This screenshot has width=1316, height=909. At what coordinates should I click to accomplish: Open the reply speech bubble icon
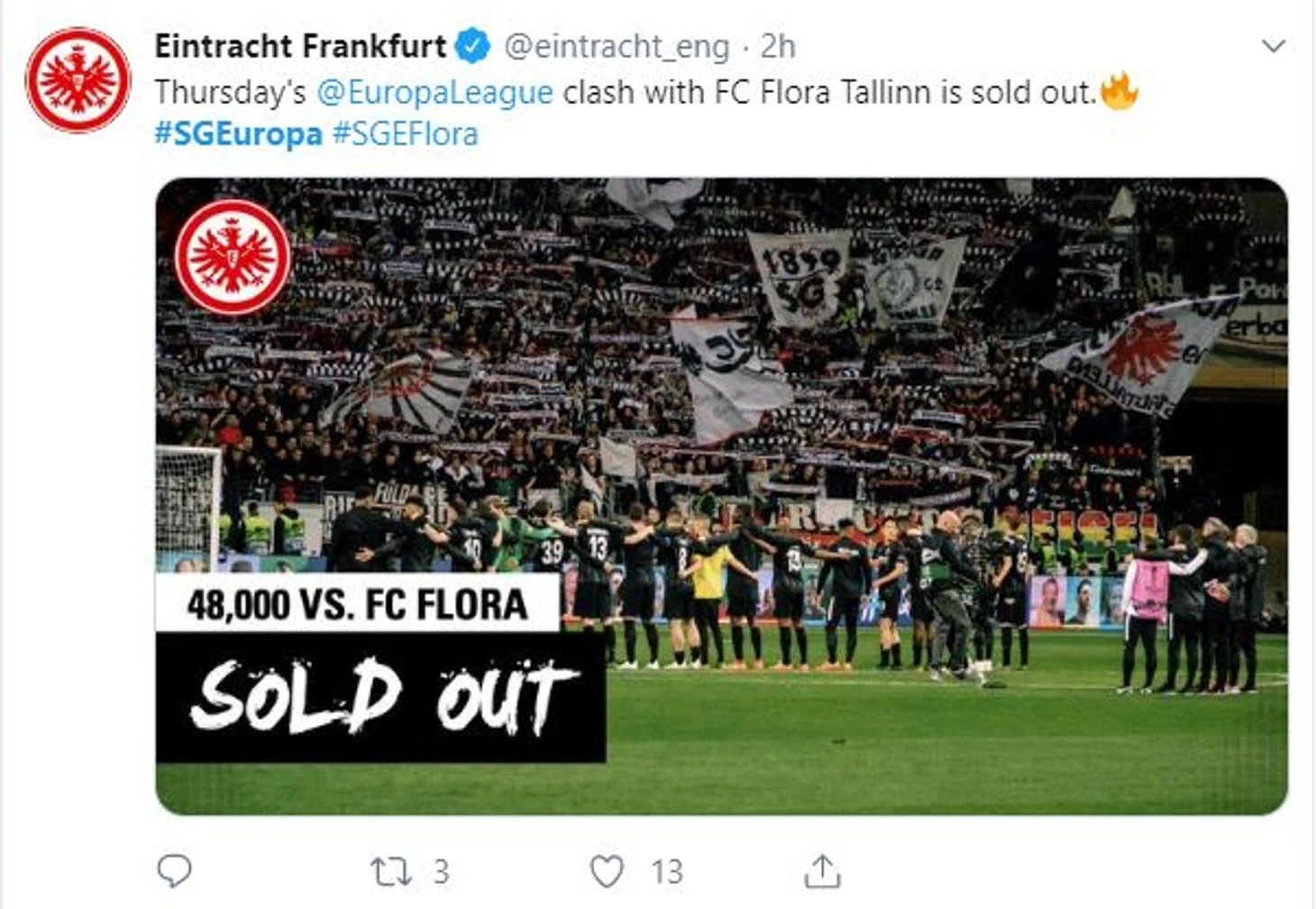[174, 871]
